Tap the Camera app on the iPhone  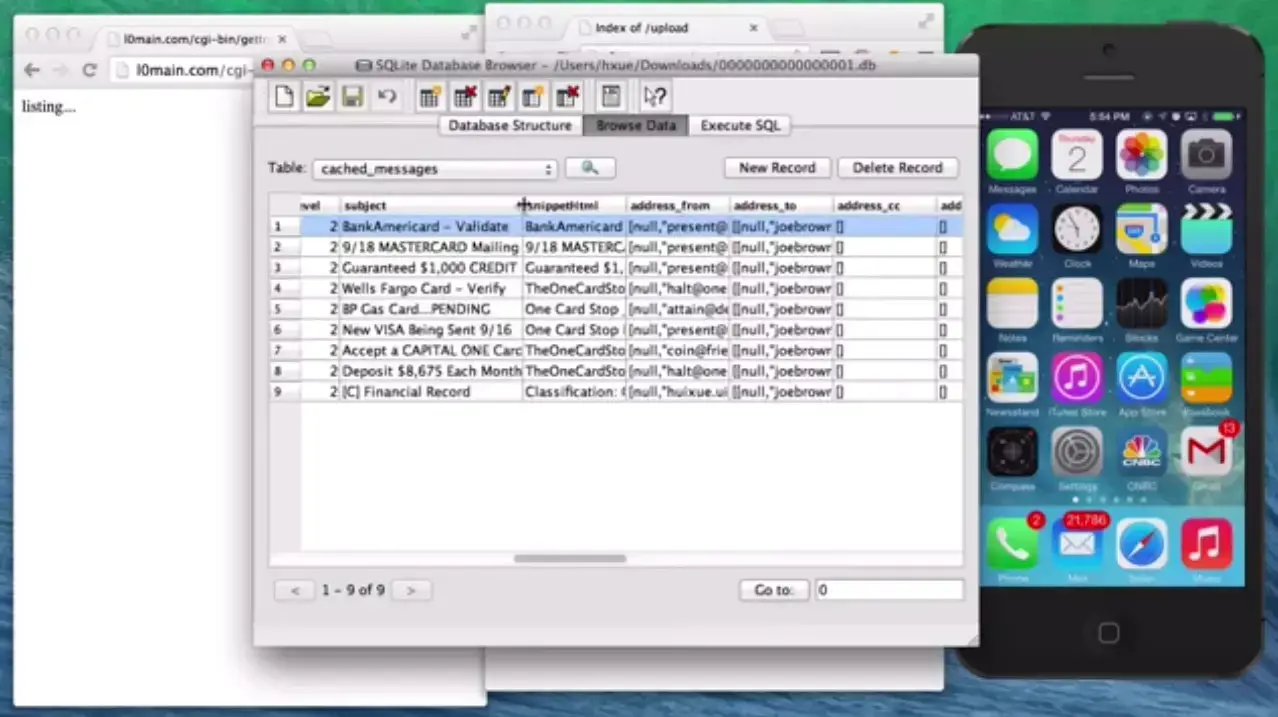click(1206, 155)
